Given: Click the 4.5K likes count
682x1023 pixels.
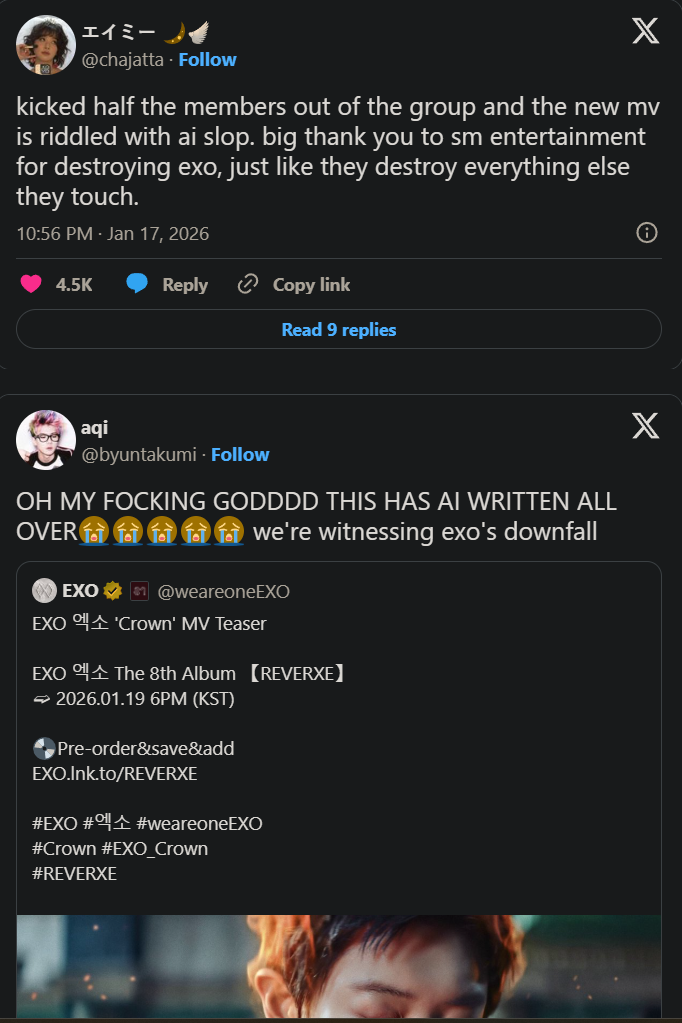Looking at the screenshot, I should tap(74, 285).
